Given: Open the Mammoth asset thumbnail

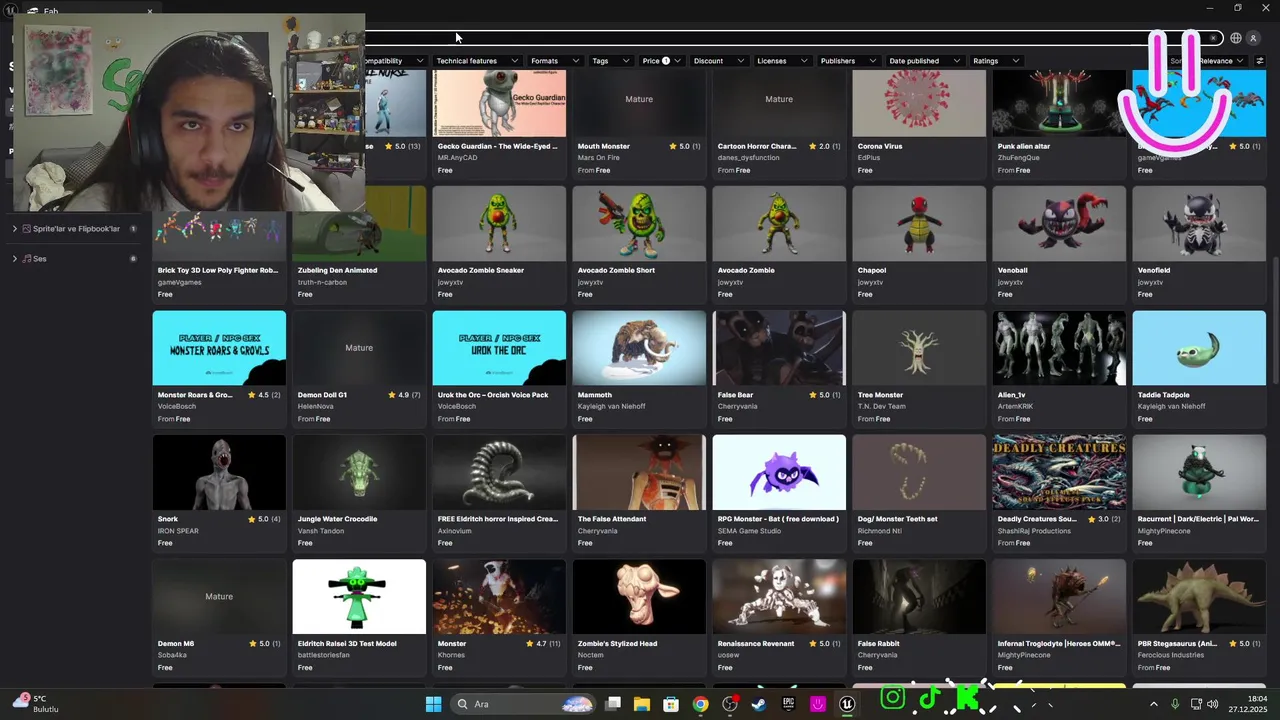Looking at the screenshot, I should [x=639, y=347].
